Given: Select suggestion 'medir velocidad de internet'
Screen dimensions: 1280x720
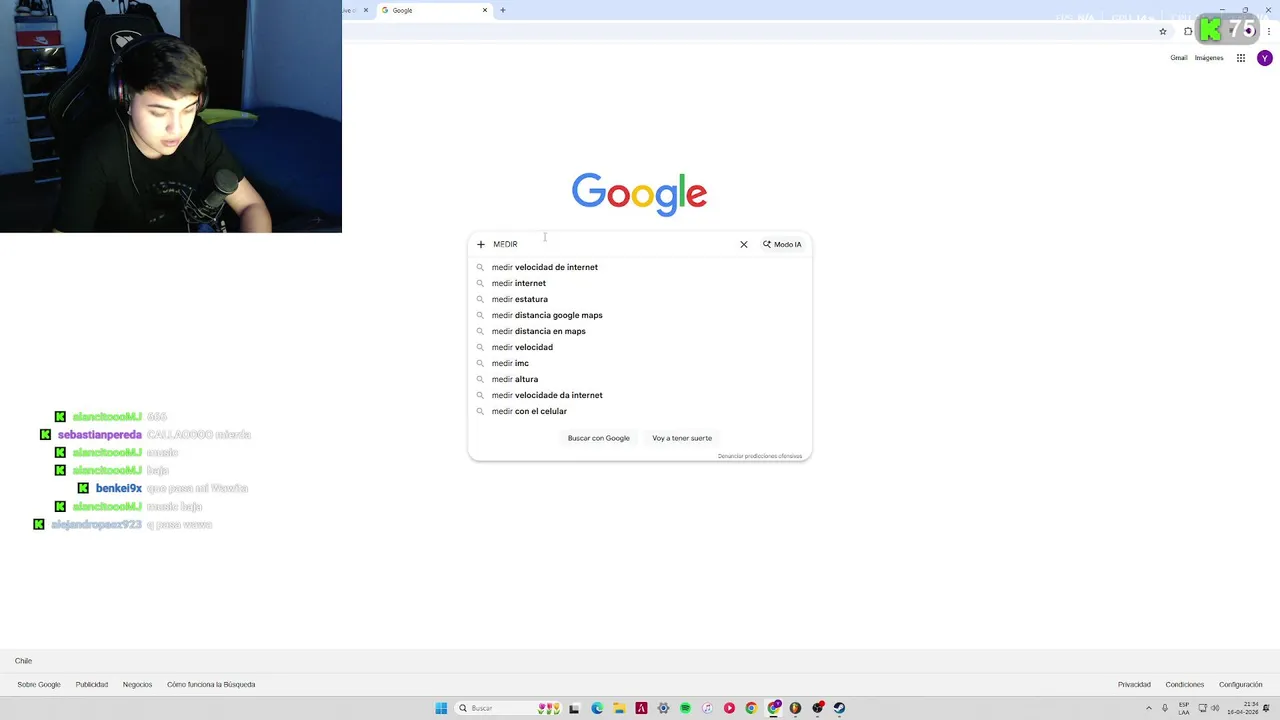Looking at the screenshot, I should tap(640, 267).
